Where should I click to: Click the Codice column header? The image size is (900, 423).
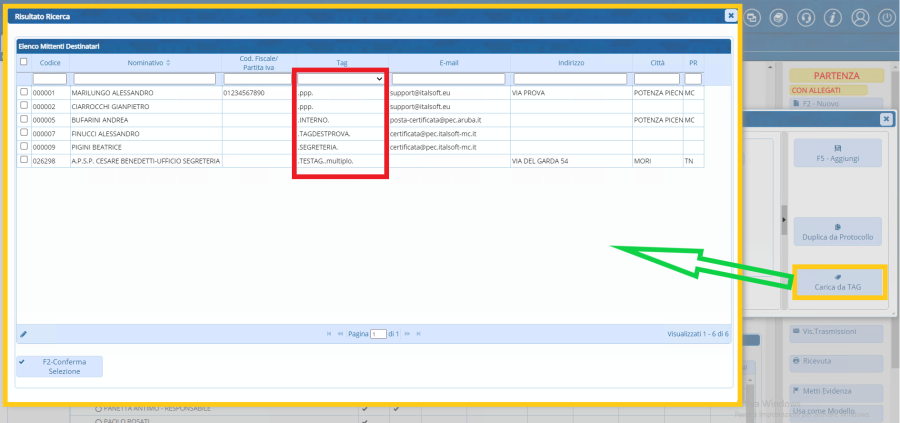pyautogui.click(x=50, y=63)
